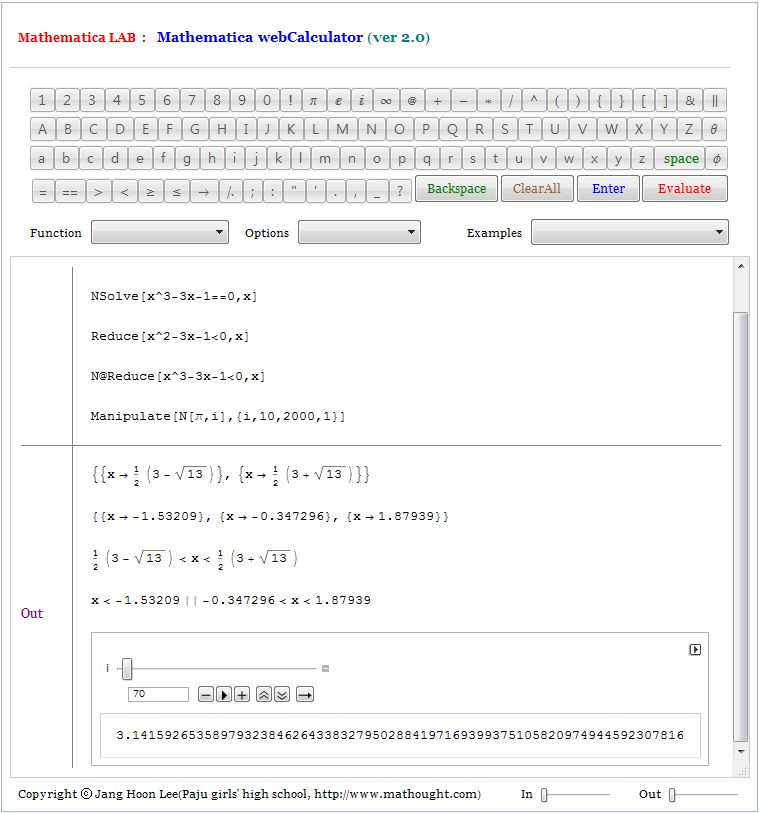Image resolution: width=759 pixels, height=813 pixels.
Task: Click the left curly brace key
Action: coord(599,101)
